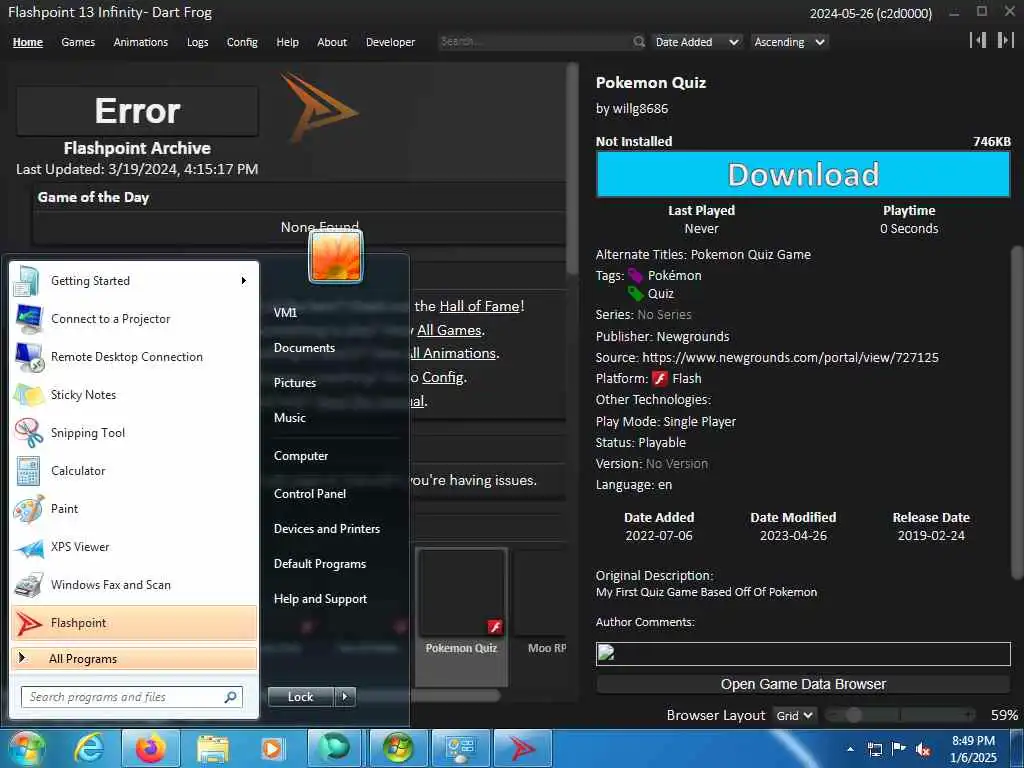Image resolution: width=1024 pixels, height=768 pixels.
Task: Click the green Quiz tag icon
Action: (x=635, y=293)
